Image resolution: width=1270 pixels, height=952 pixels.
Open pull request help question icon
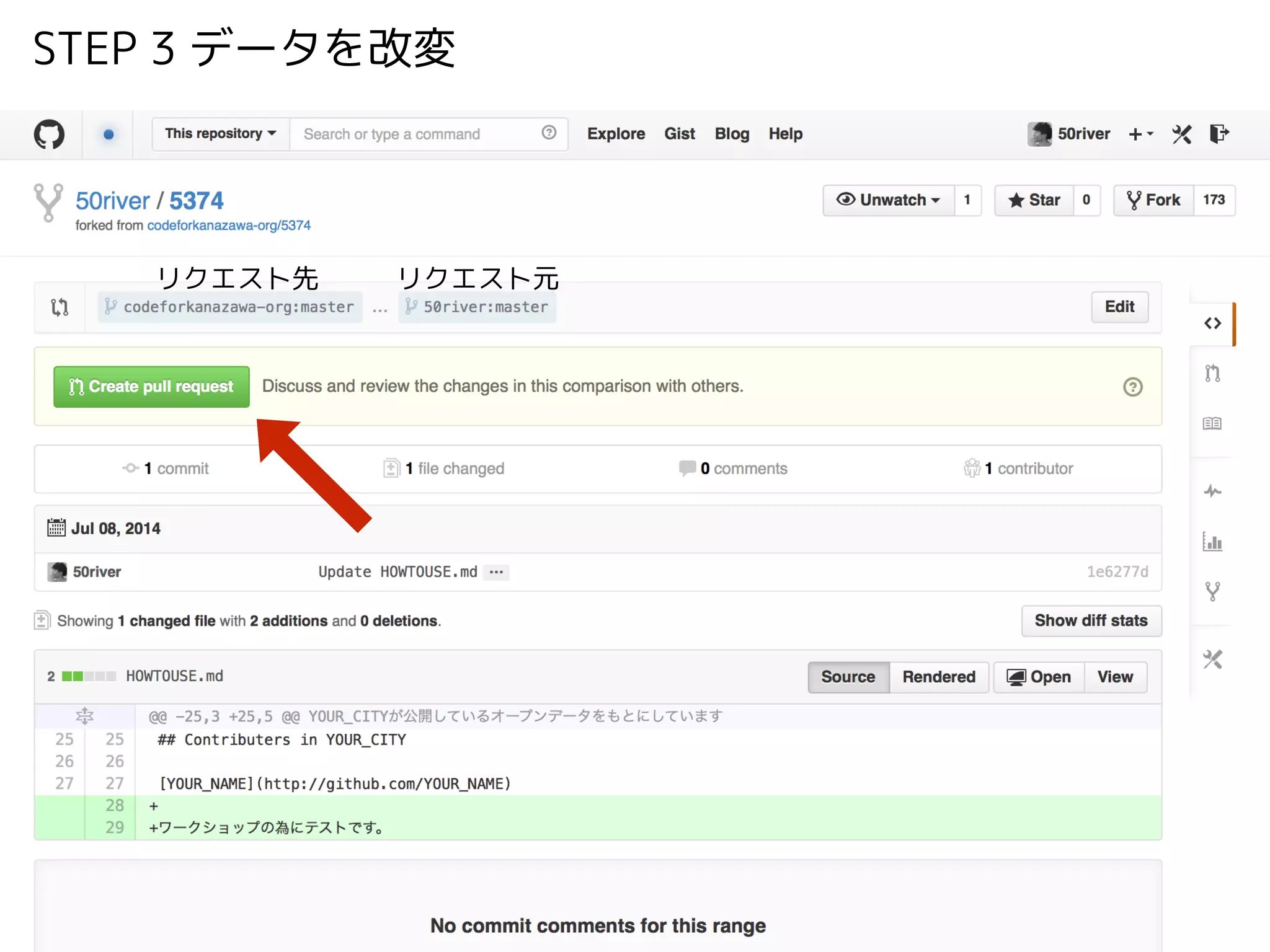(x=1132, y=387)
